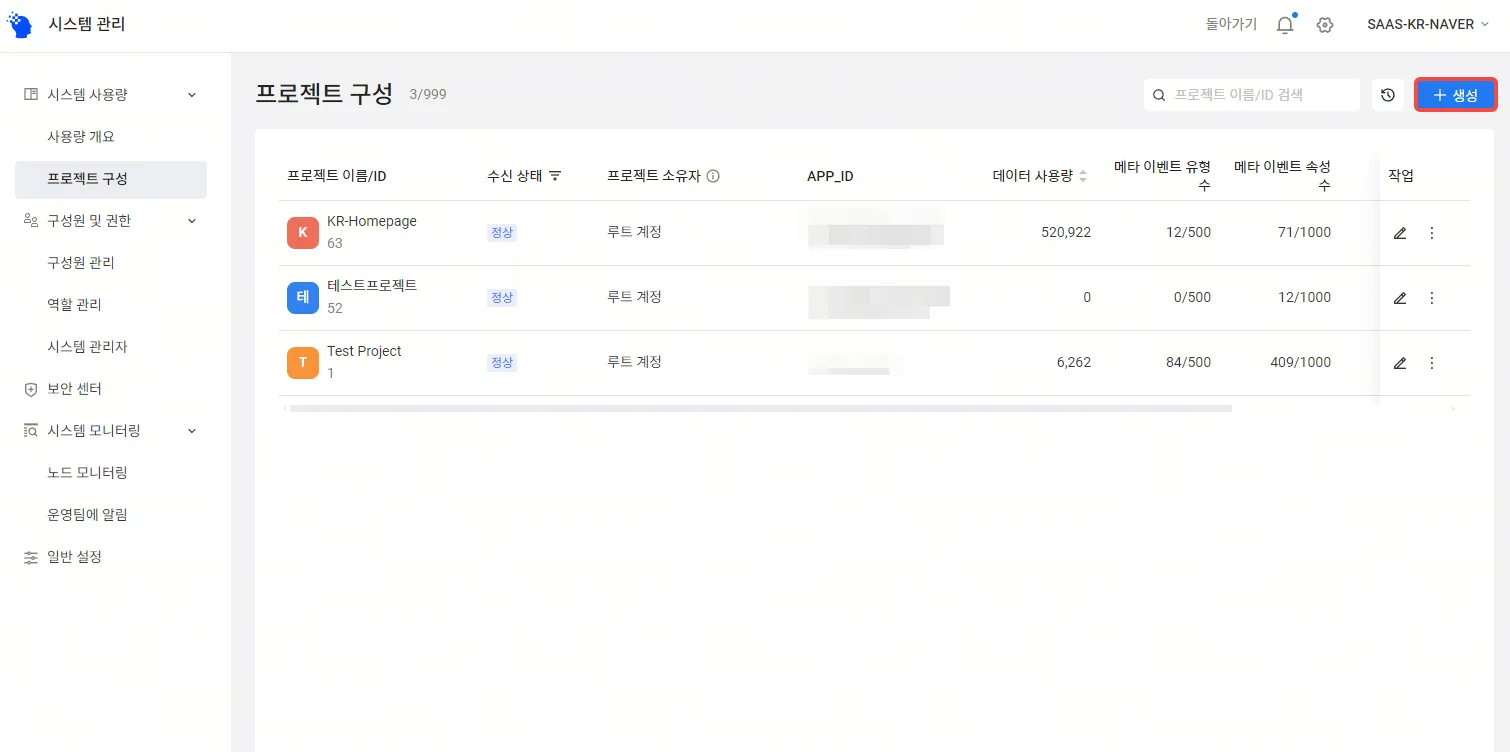1510x752 pixels.
Task: Click the KR-Homepage project name
Action: click(372, 221)
